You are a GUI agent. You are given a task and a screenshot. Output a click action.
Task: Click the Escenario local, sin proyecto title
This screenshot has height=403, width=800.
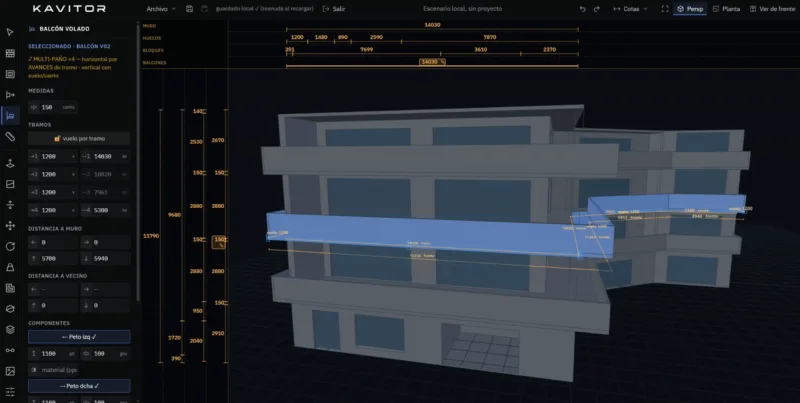(x=462, y=9)
